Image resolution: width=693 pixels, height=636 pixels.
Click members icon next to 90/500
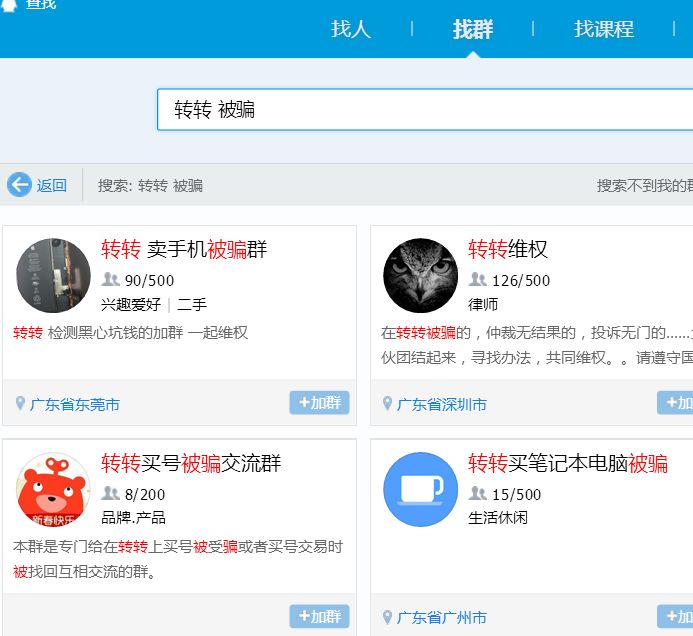point(110,279)
